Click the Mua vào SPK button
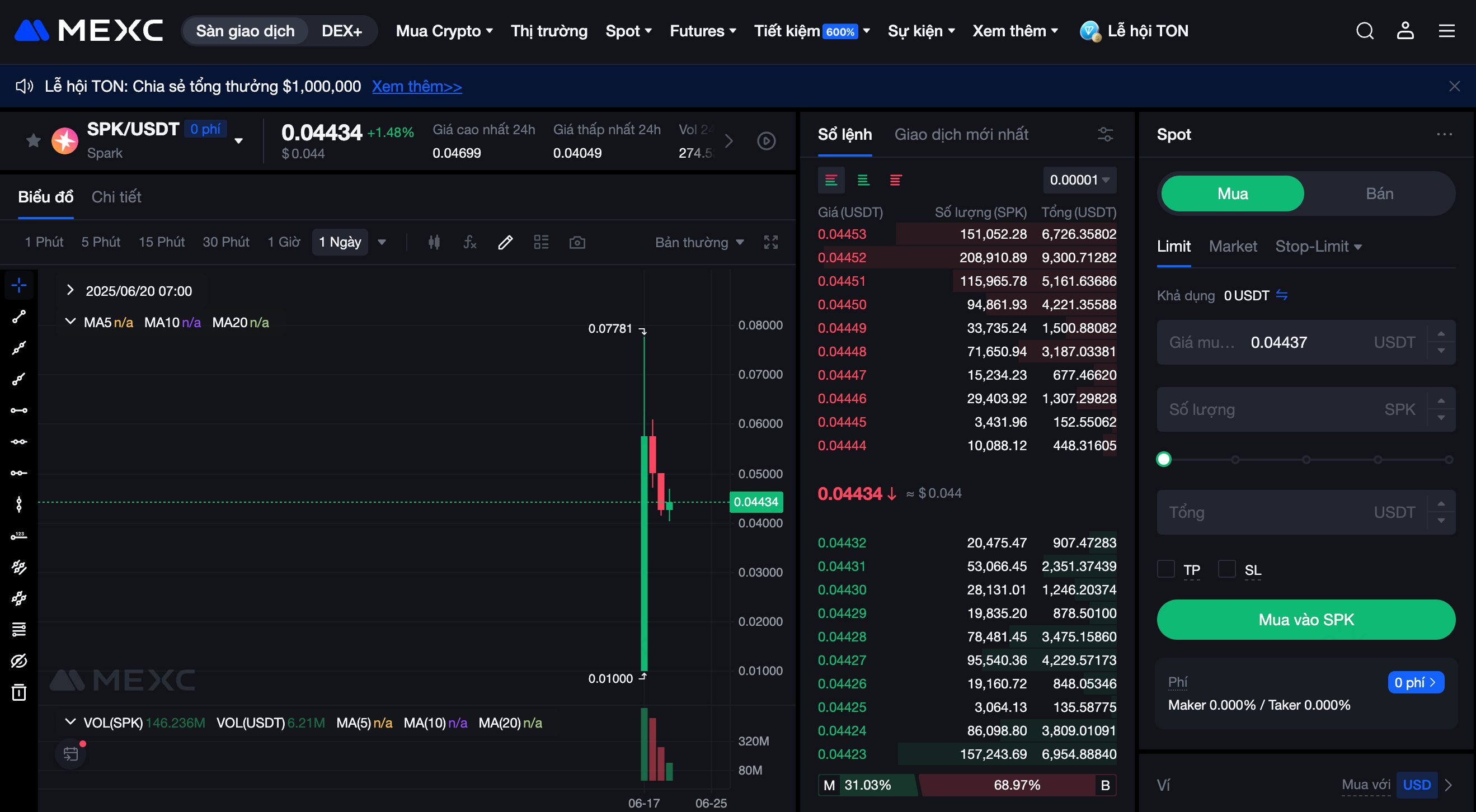1476x812 pixels. (1306, 619)
